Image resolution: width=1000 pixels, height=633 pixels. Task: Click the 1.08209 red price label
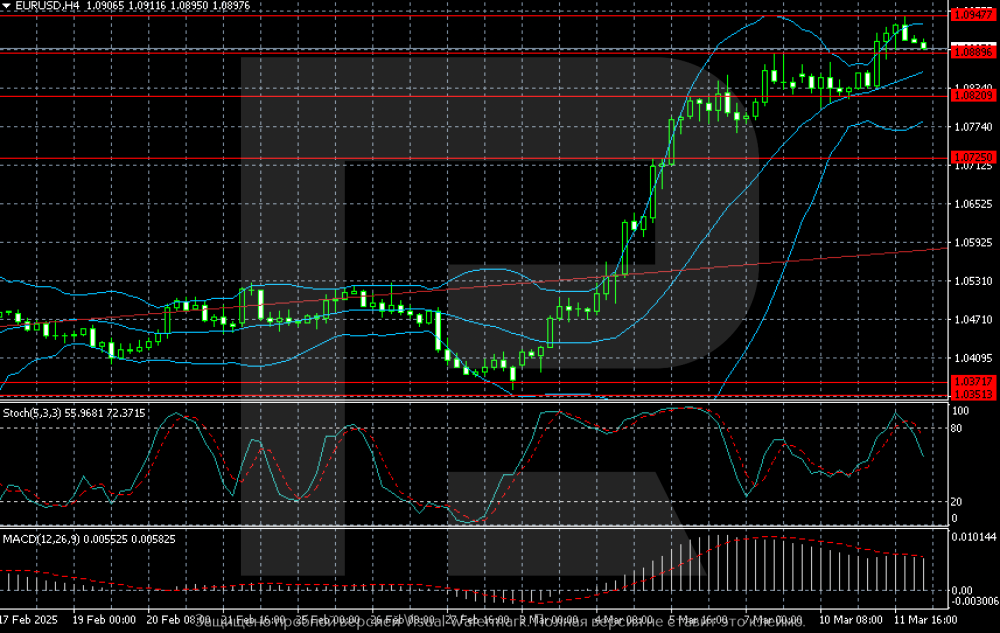point(972,96)
